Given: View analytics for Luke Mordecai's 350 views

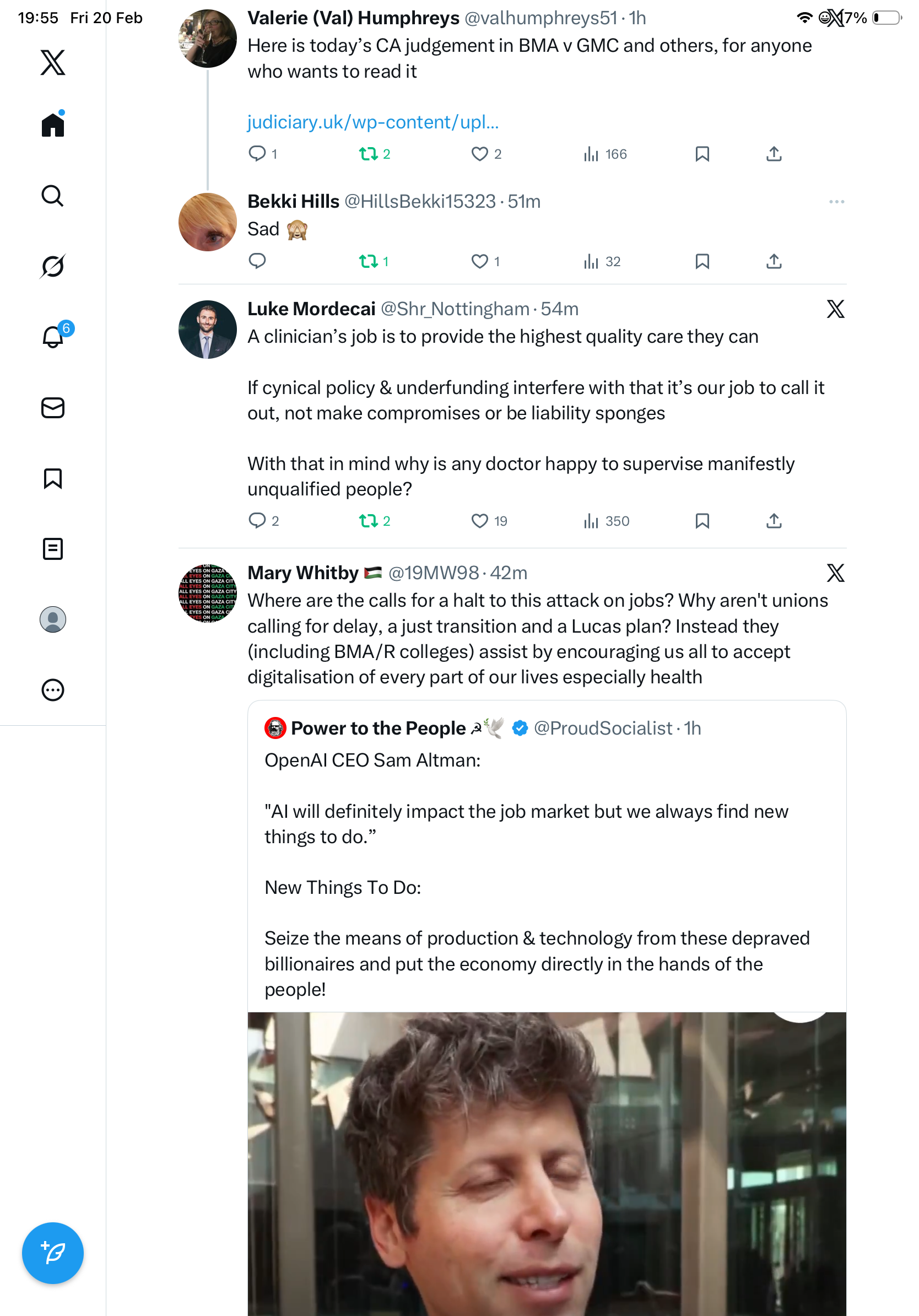Looking at the screenshot, I should pos(606,521).
